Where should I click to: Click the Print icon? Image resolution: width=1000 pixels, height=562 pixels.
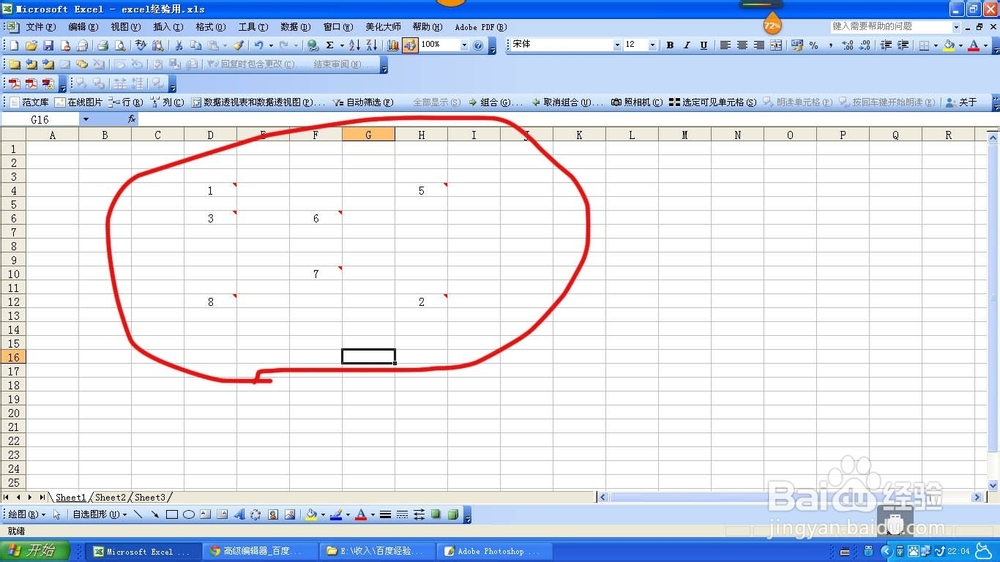(x=102, y=45)
